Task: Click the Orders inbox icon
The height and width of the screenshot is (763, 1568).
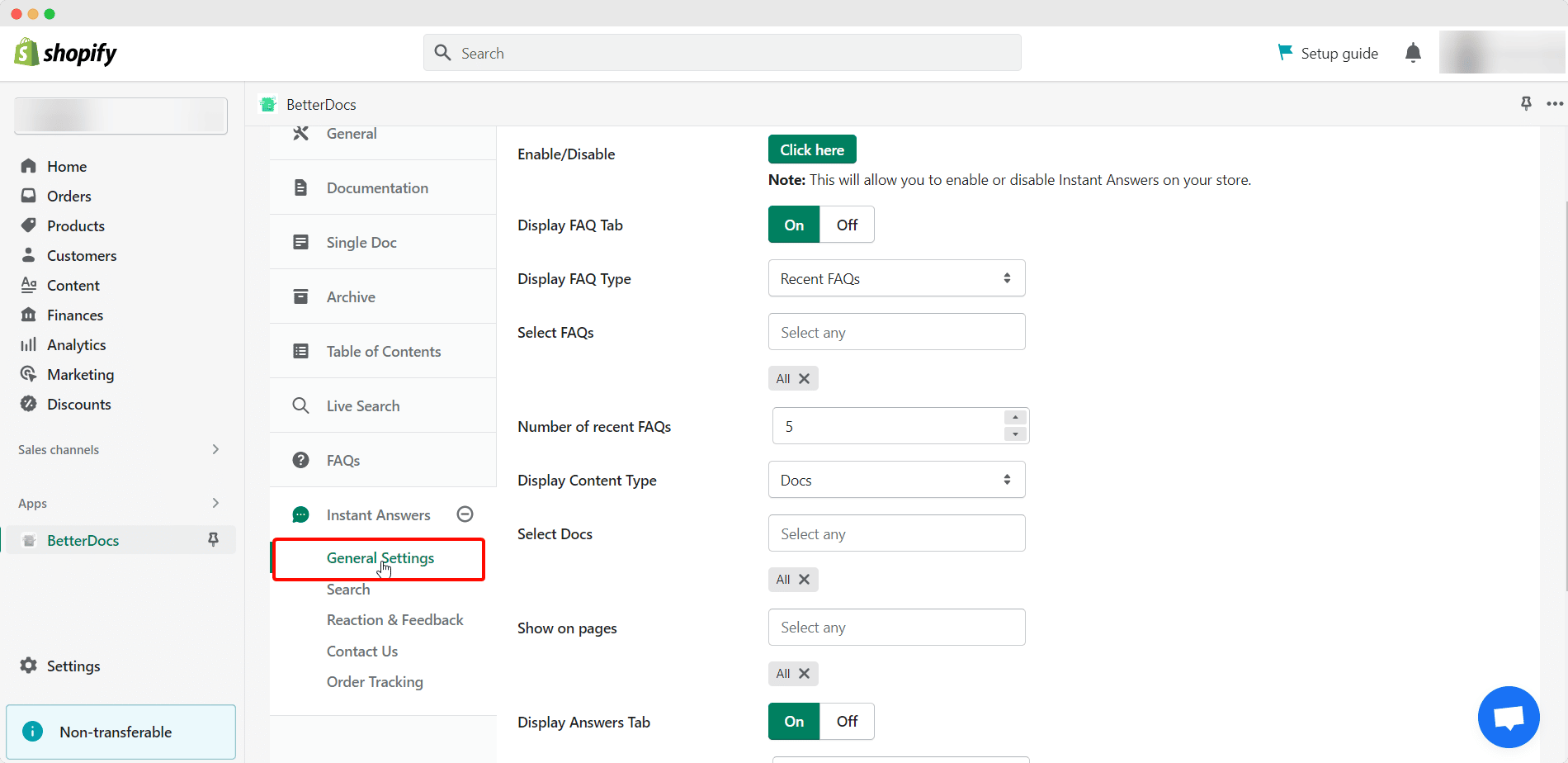Action: coord(29,196)
